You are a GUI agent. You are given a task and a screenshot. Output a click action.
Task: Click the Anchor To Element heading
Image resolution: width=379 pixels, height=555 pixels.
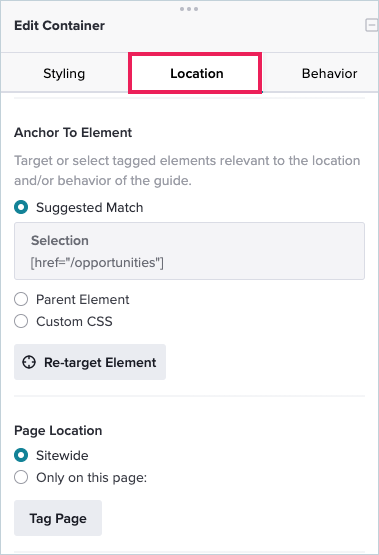tap(73, 133)
